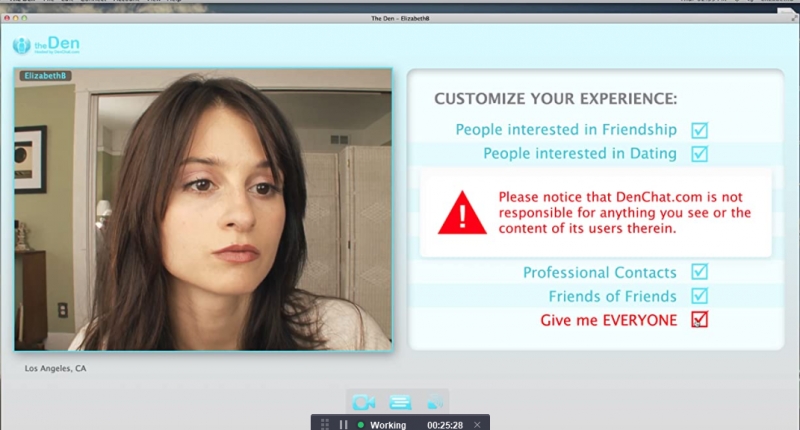
Task: Click the 00:25:28 elapsed time
Action: point(445,425)
